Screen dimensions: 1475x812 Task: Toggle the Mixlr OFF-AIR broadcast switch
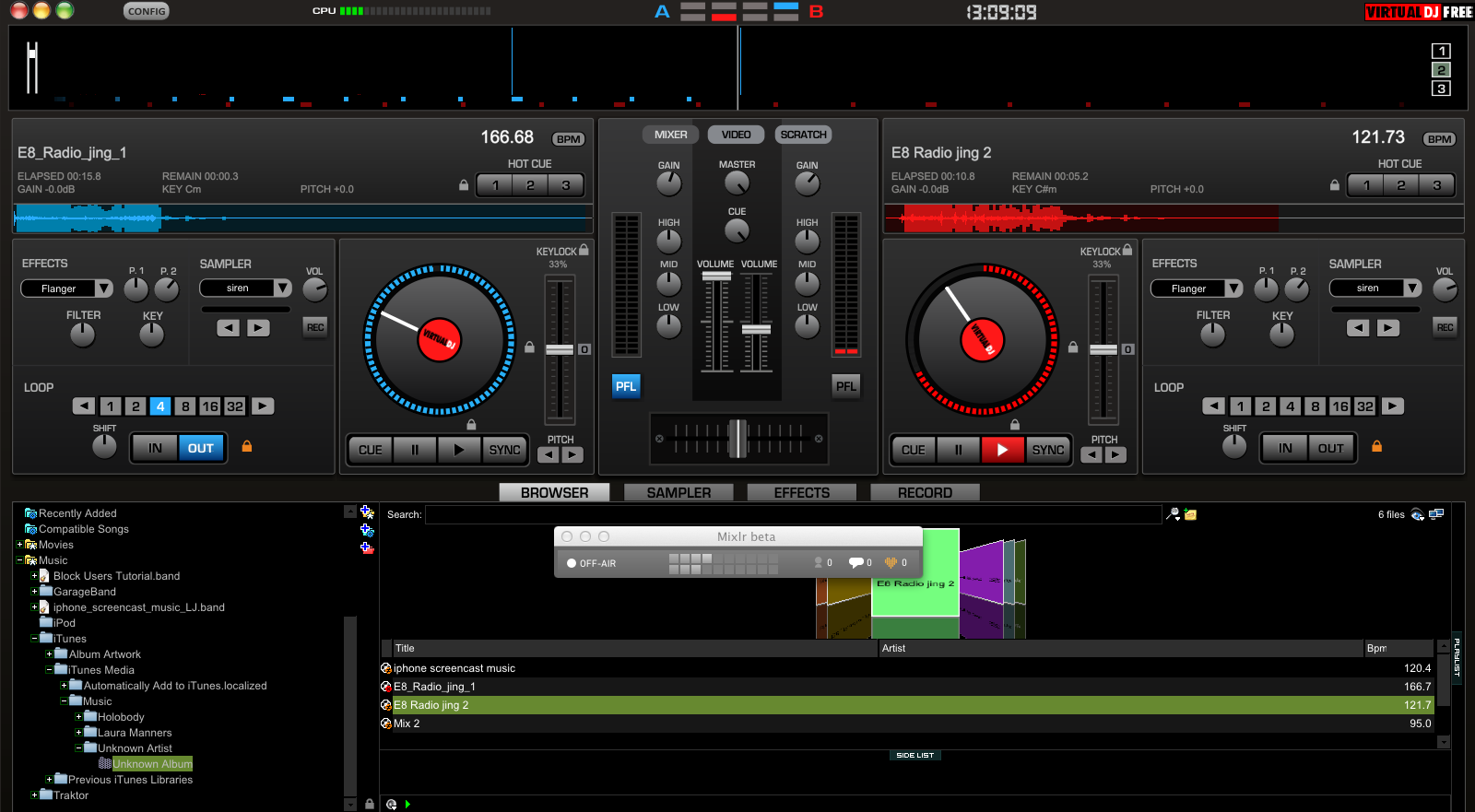point(591,563)
